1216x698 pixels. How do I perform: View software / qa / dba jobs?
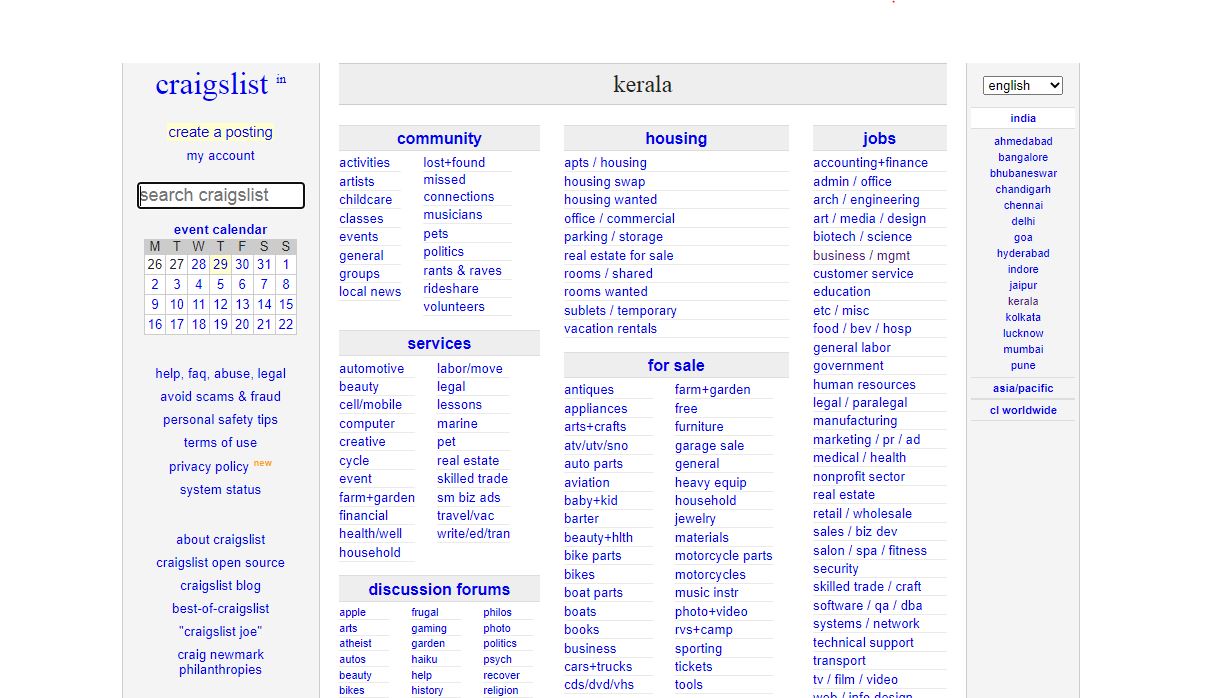pyautogui.click(x=867, y=606)
